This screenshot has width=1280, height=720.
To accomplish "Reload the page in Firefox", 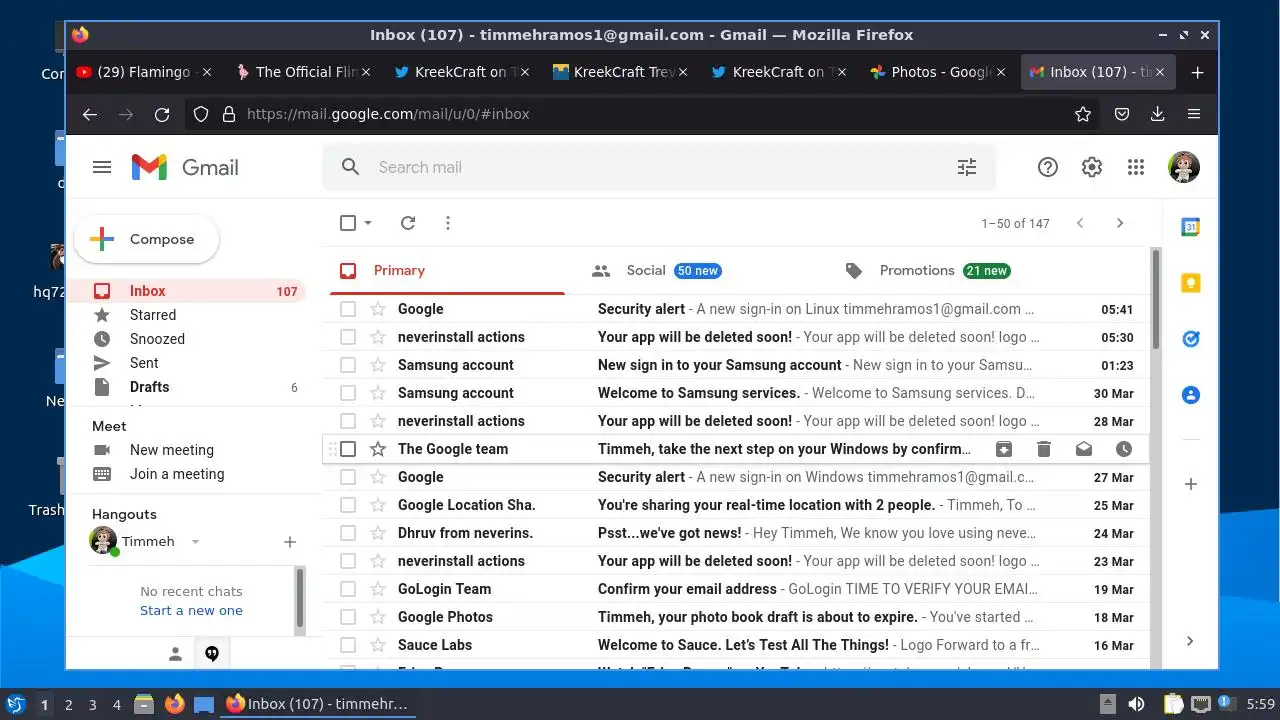I will pyautogui.click(x=162, y=114).
